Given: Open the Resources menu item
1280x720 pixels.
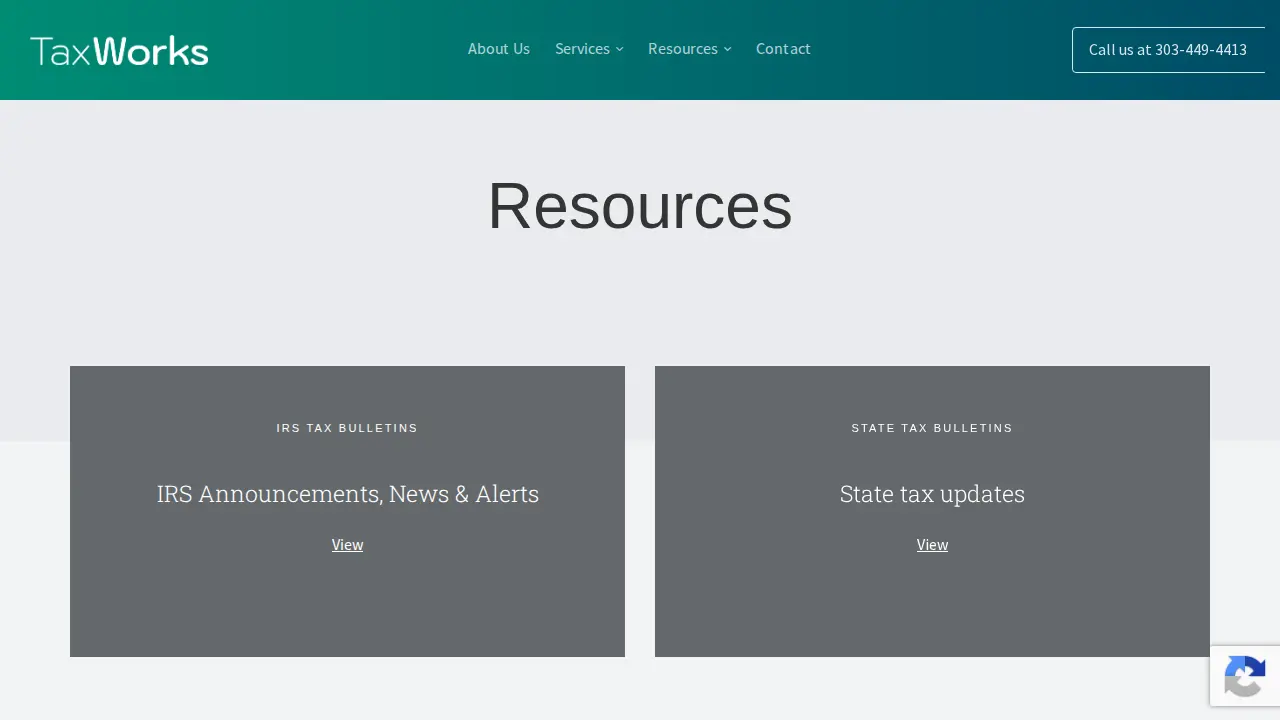Looking at the screenshot, I should [x=683, y=48].
